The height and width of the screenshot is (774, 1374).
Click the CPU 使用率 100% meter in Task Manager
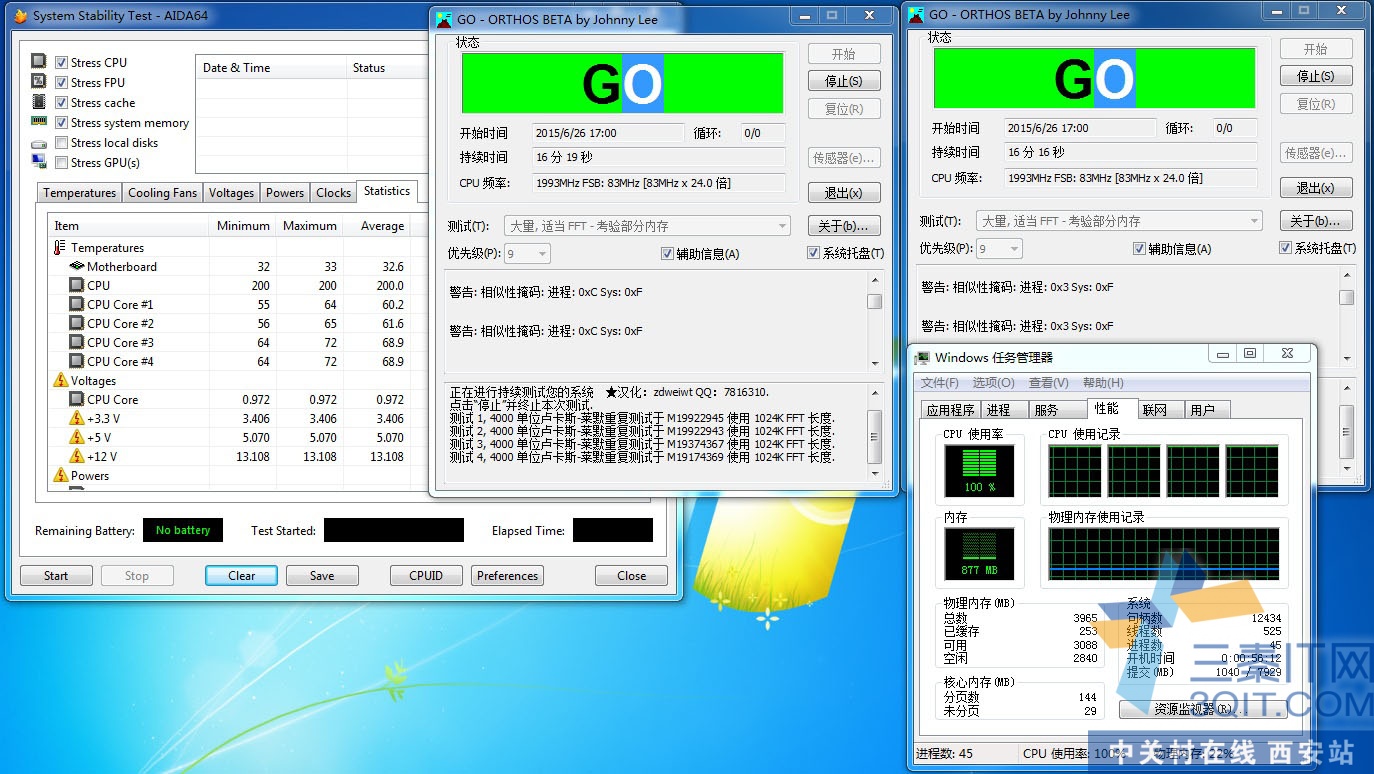point(979,471)
